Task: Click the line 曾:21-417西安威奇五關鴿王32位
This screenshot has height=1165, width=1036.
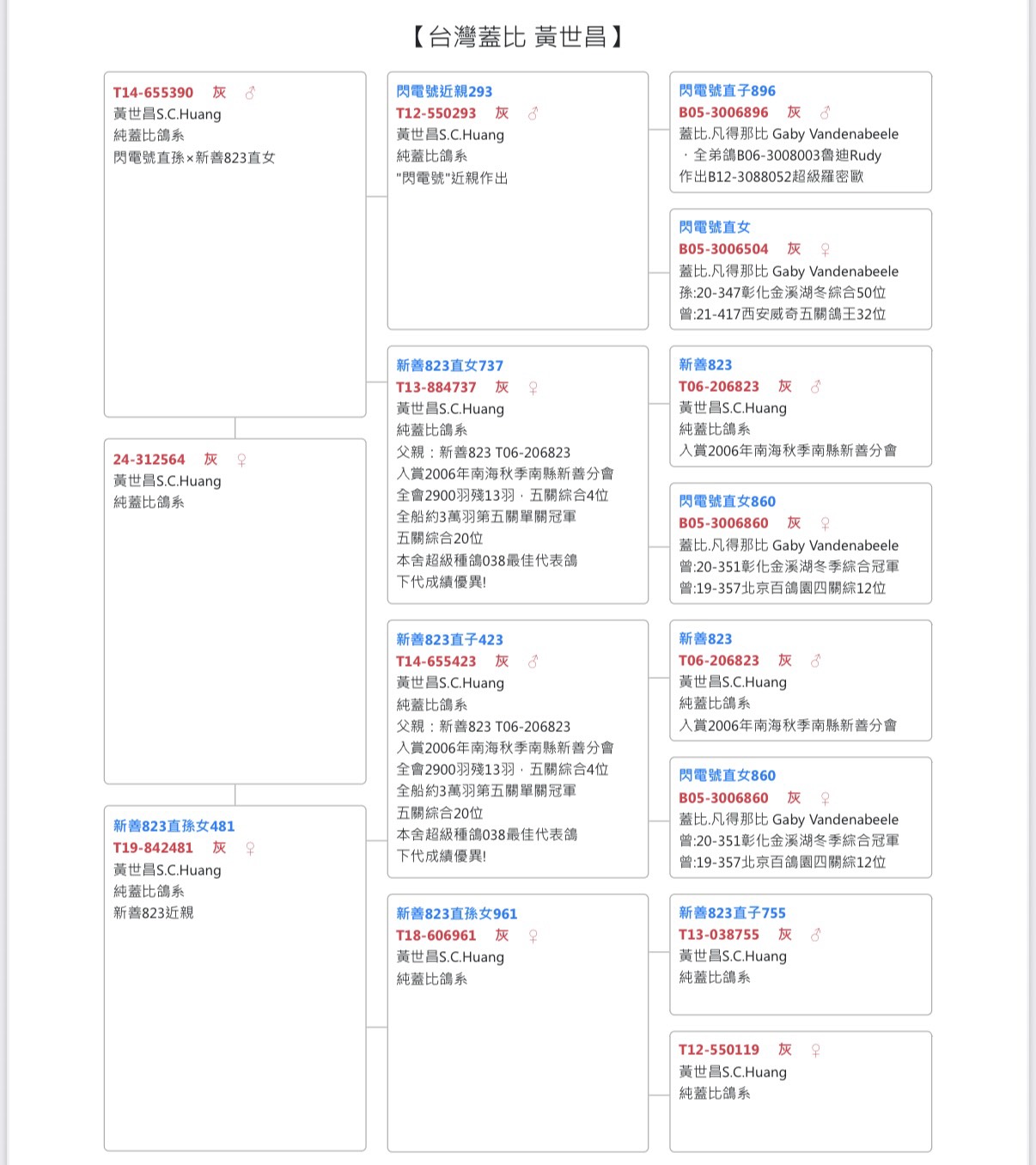Action: (x=783, y=314)
